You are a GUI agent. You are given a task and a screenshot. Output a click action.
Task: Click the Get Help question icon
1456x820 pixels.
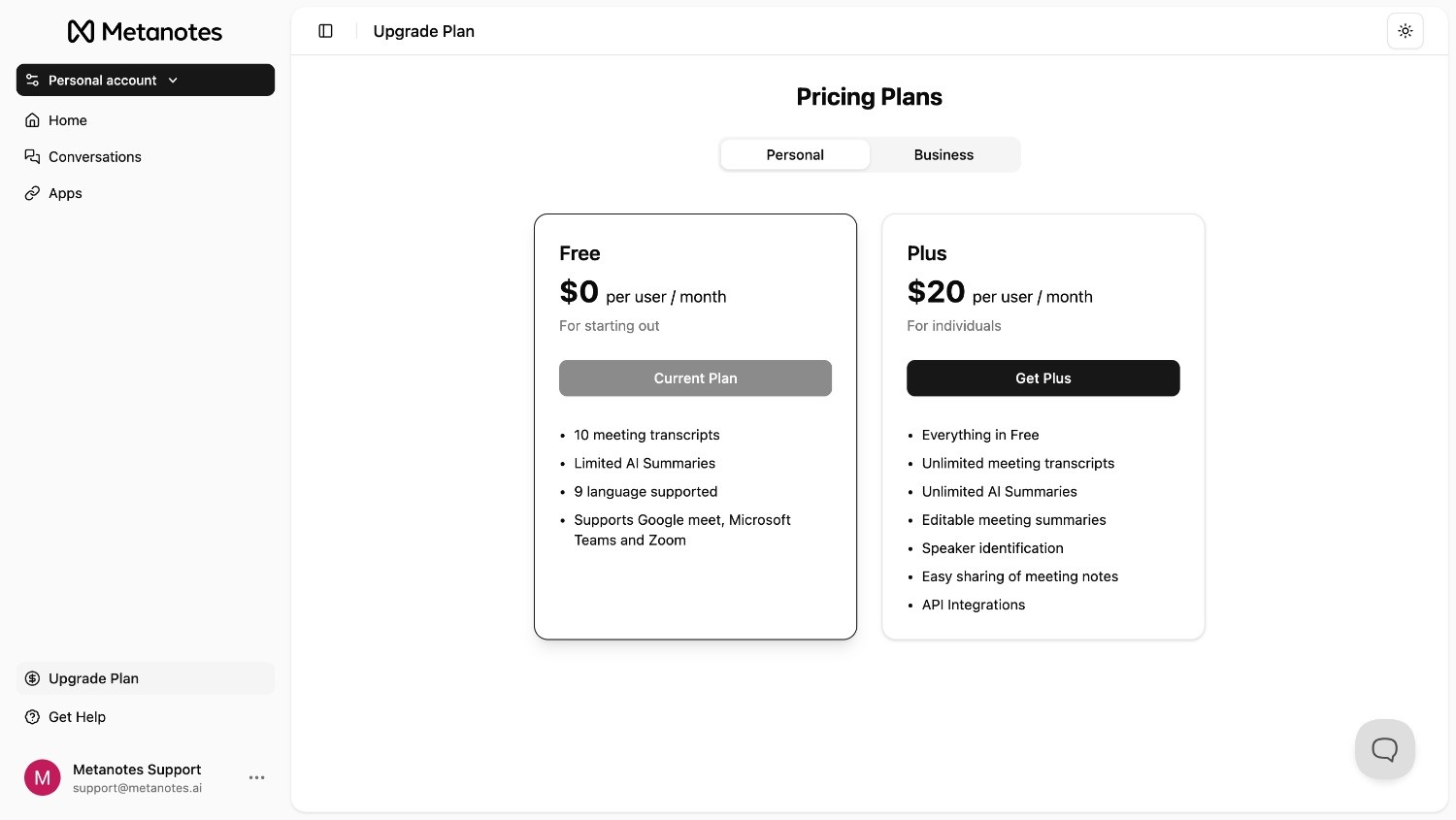click(x=32, y=717)
